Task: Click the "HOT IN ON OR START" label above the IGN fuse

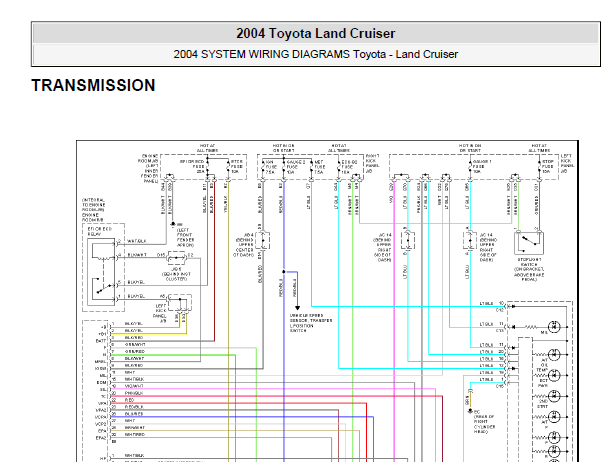Action: pyautogui.click(x=284, y=148)
